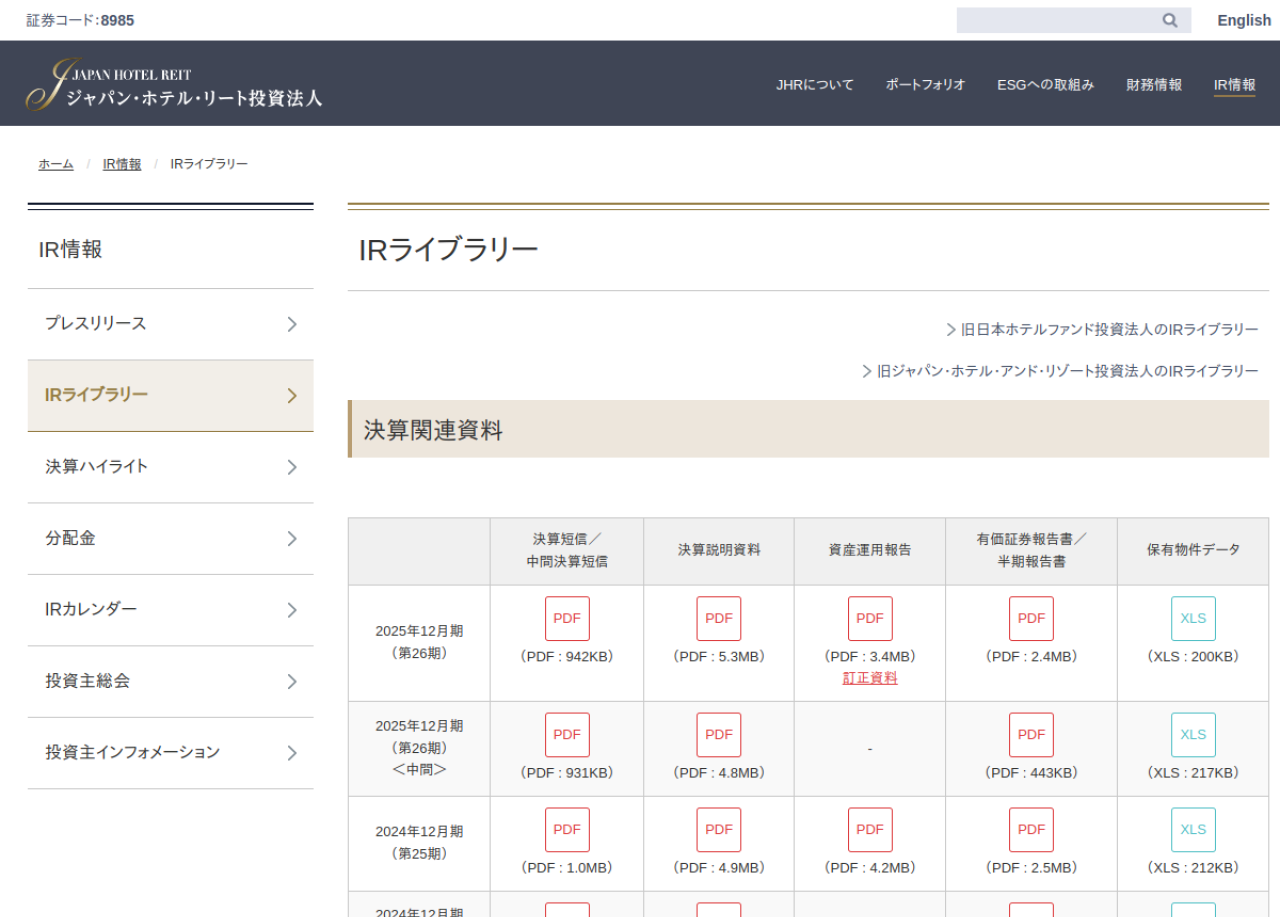
Task: Download 2025年12月期 第26期 XLS 200KB file
Action: (1193, 618)
